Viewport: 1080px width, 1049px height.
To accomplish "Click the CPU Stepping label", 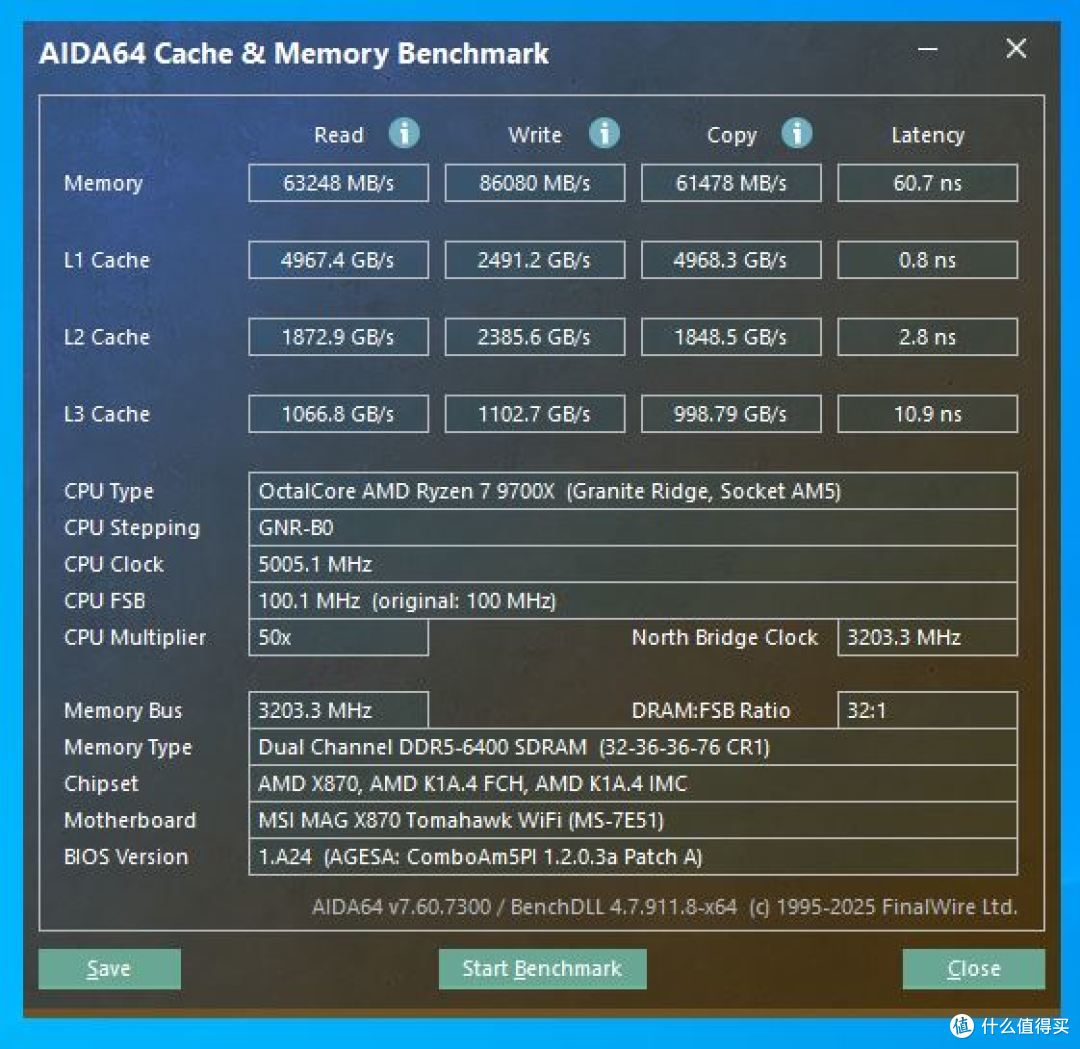I will pos(132,528).
